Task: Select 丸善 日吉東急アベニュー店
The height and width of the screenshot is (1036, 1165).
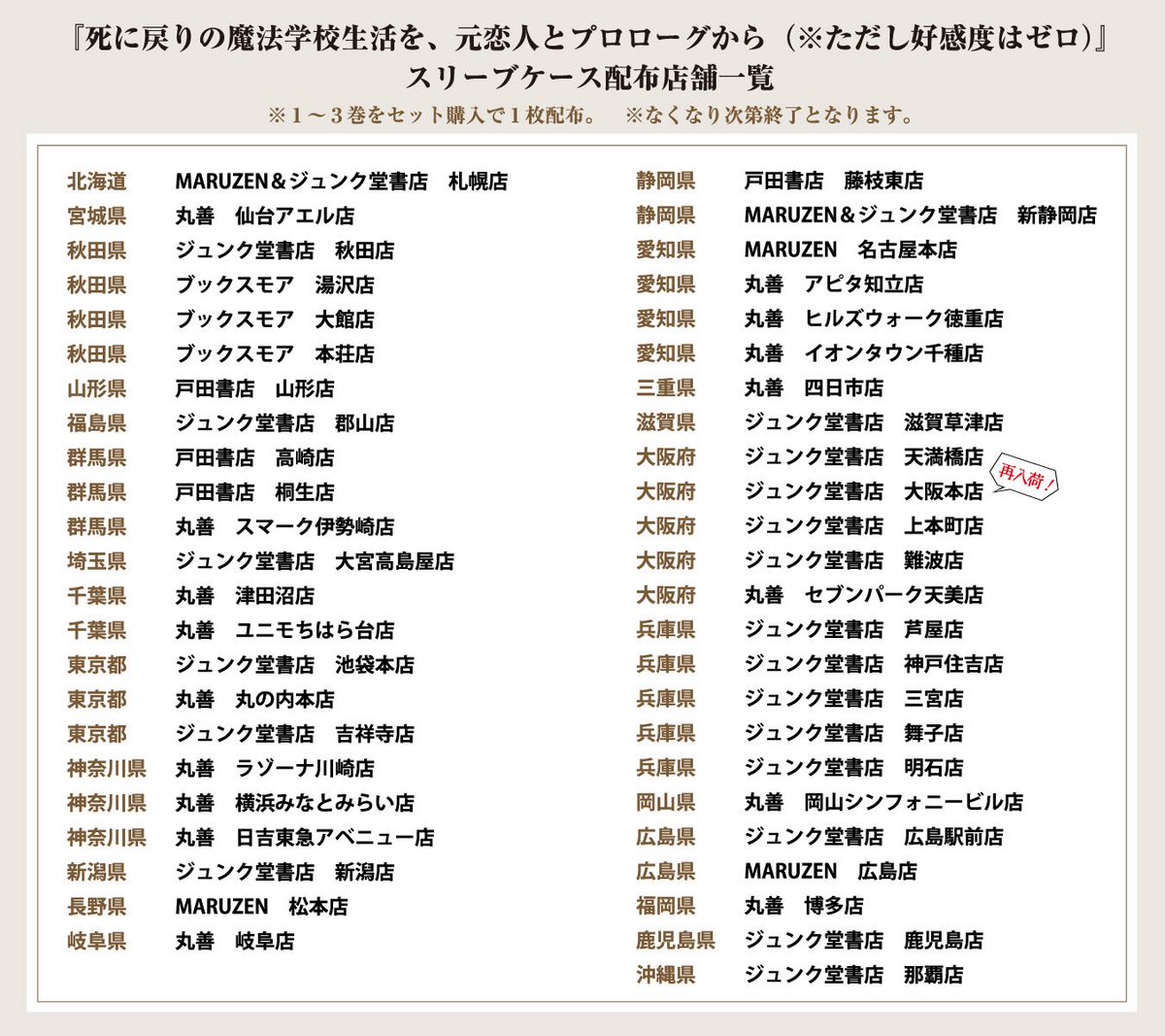Action: coord(305,837)
